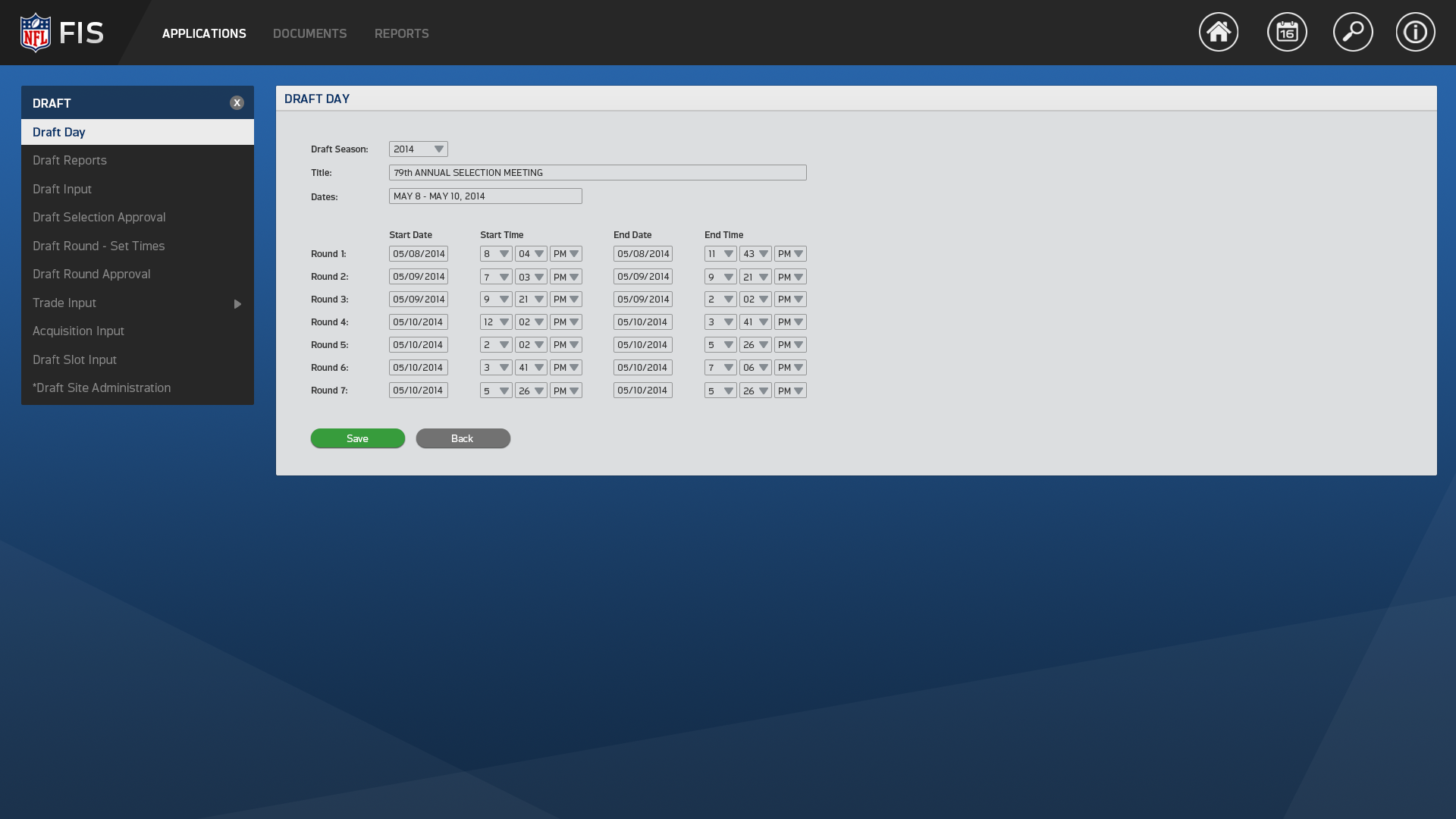Open Round 7 end minute dropdown

(x=755, y=391)
